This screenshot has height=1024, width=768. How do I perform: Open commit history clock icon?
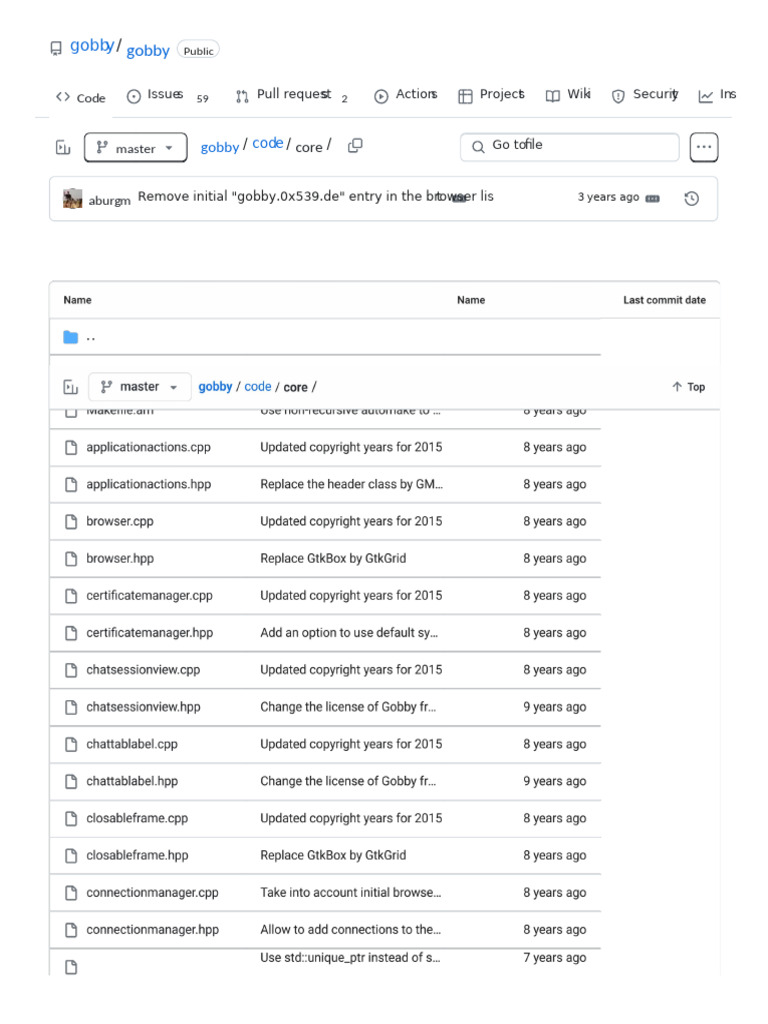click(x=692, y=198)
